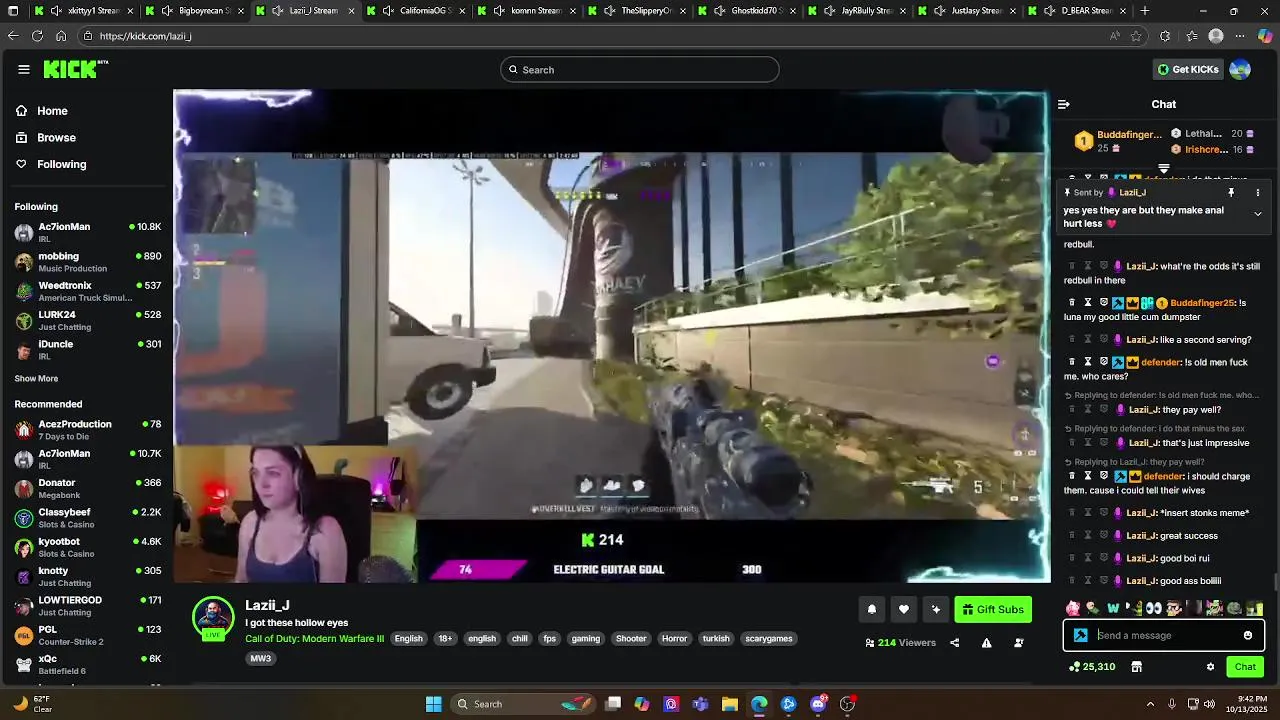Go back in browser
This screenshot has width=1280, height=720.
[x=13, y=36]
